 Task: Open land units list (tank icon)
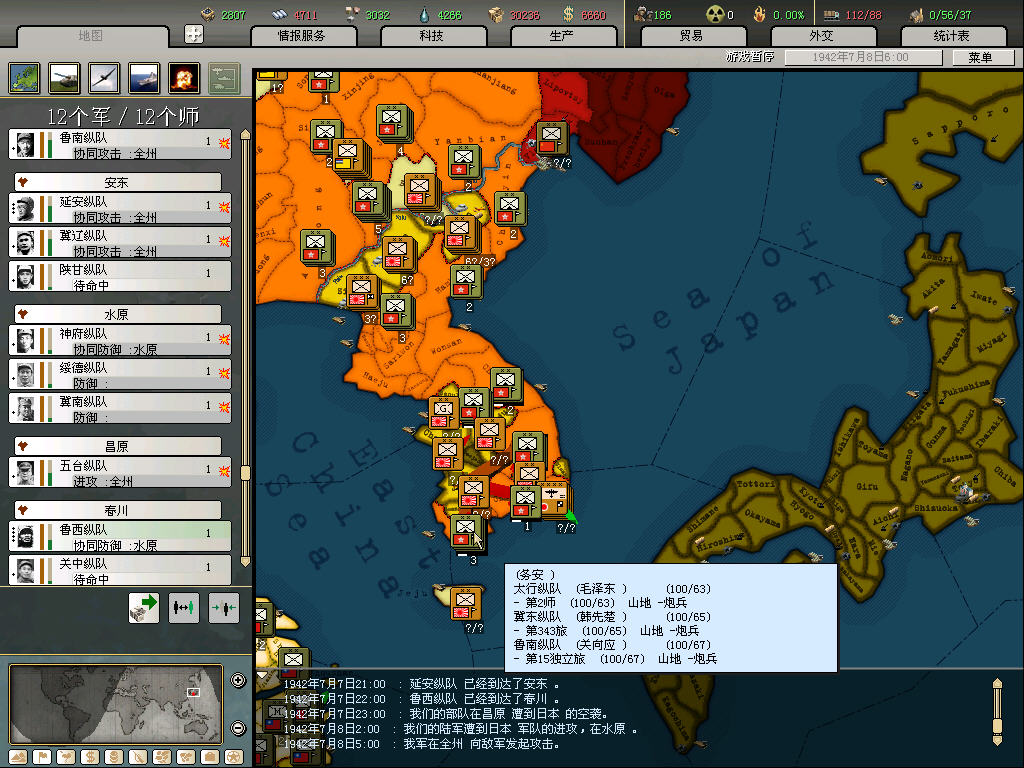(x=64, y=78)
